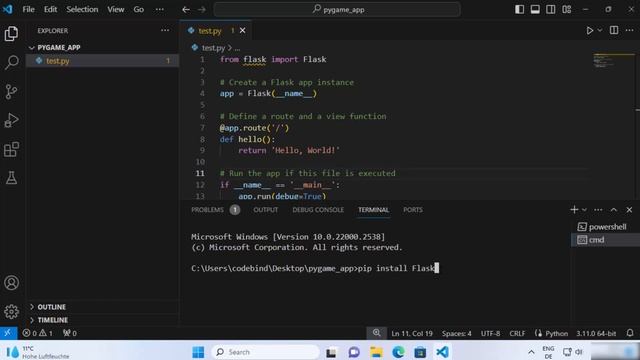Screen dimensions: 640x360
Task: Click the pygame_app command center search box
Action: [x=338, y=9]
